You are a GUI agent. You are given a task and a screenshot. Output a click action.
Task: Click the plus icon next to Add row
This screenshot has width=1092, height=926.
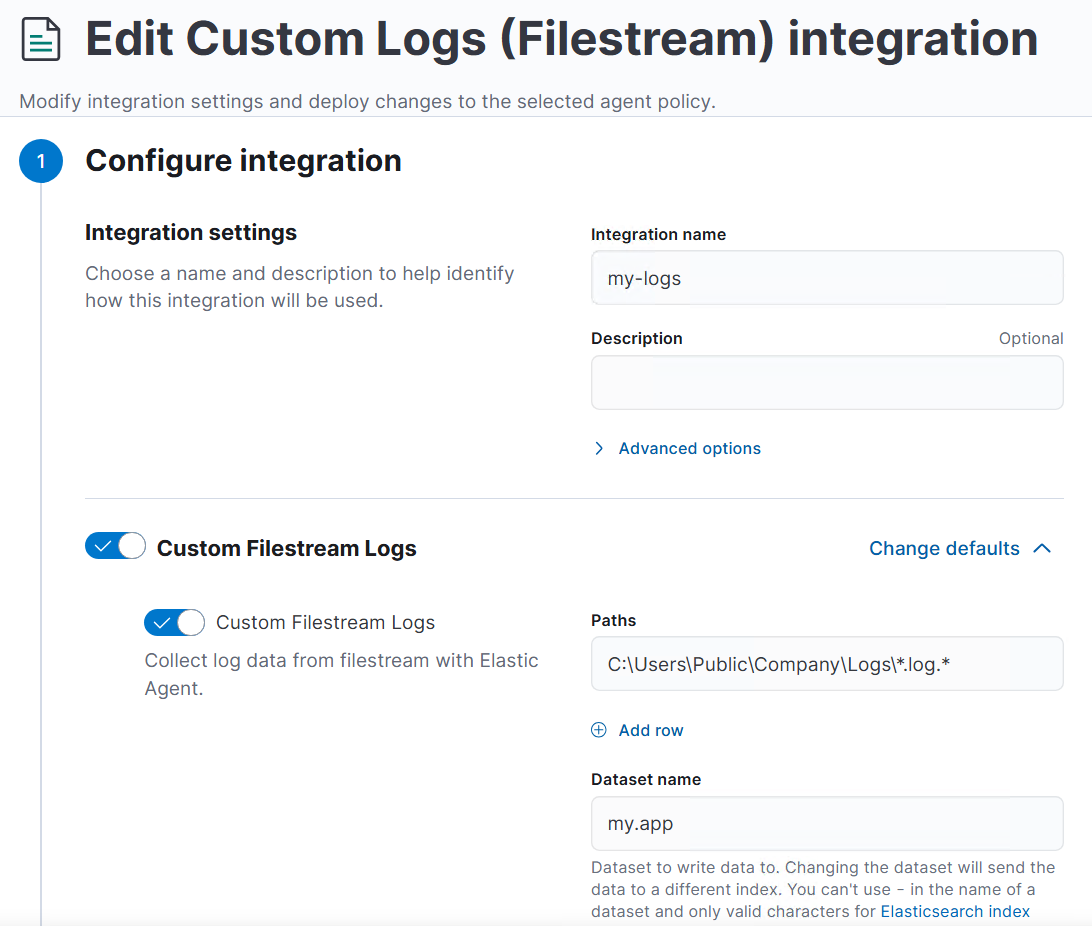tap(599, 730)
